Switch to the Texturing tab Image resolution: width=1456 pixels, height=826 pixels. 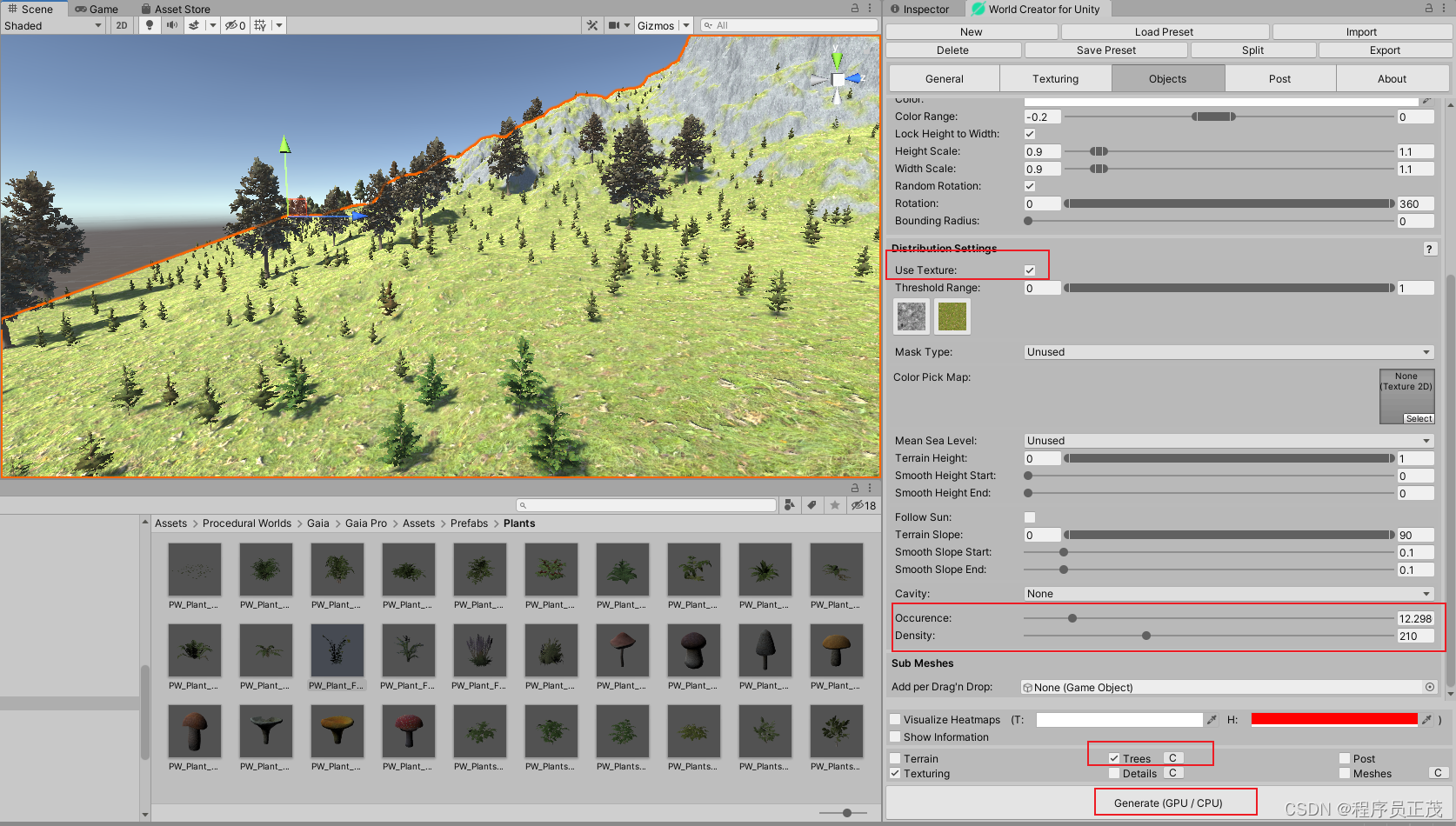tap(1054, 78)
